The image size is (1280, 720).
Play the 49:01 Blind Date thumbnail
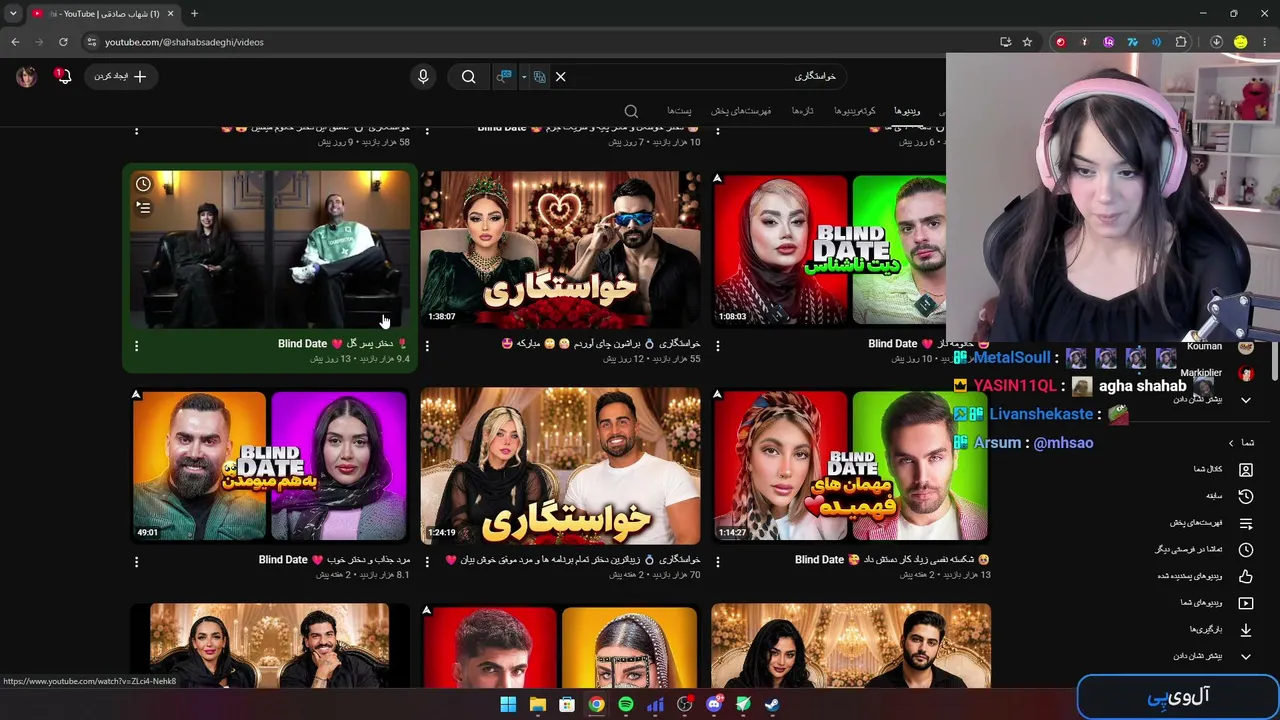click(270, 465)
